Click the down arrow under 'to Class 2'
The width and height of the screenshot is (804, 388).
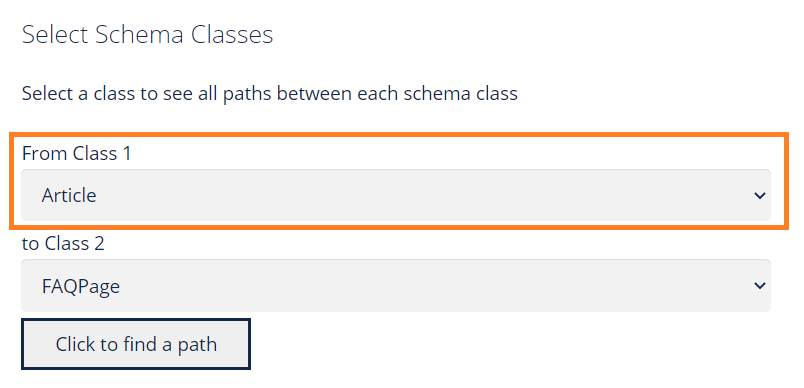click(759, 285)
